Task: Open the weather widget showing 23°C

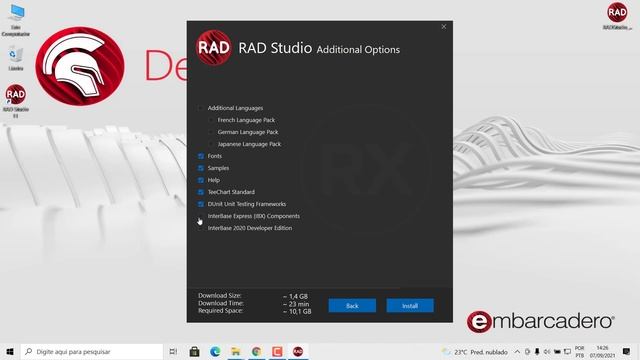Action: (475, 352)
